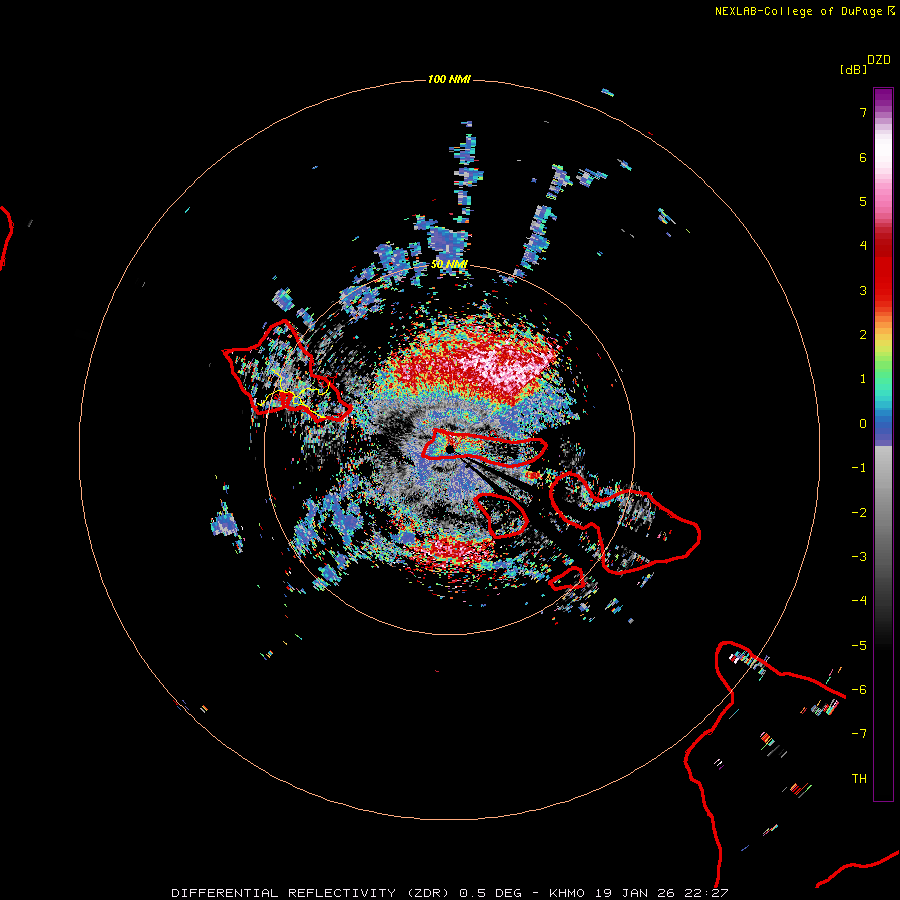The image size is (900, 900).
Task: Click the 'DIFFERENTIAL REFLECTIVITY (ZDR)' caption text
Action: click(x=311, y=893)
